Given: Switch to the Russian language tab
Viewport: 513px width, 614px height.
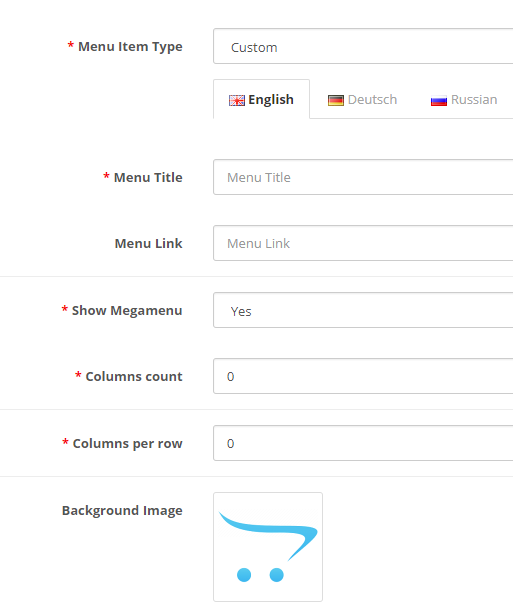Looking at the screenshot, I should coord(464,99).
